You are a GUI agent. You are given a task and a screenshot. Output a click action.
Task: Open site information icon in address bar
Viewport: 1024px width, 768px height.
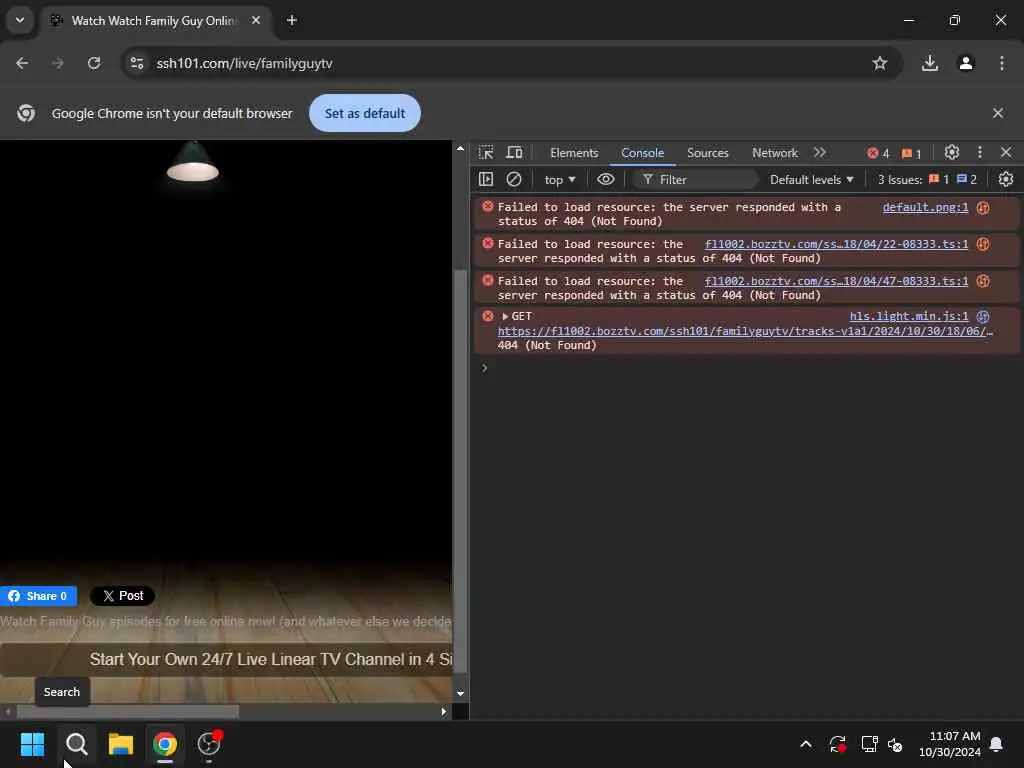point(136,63)
